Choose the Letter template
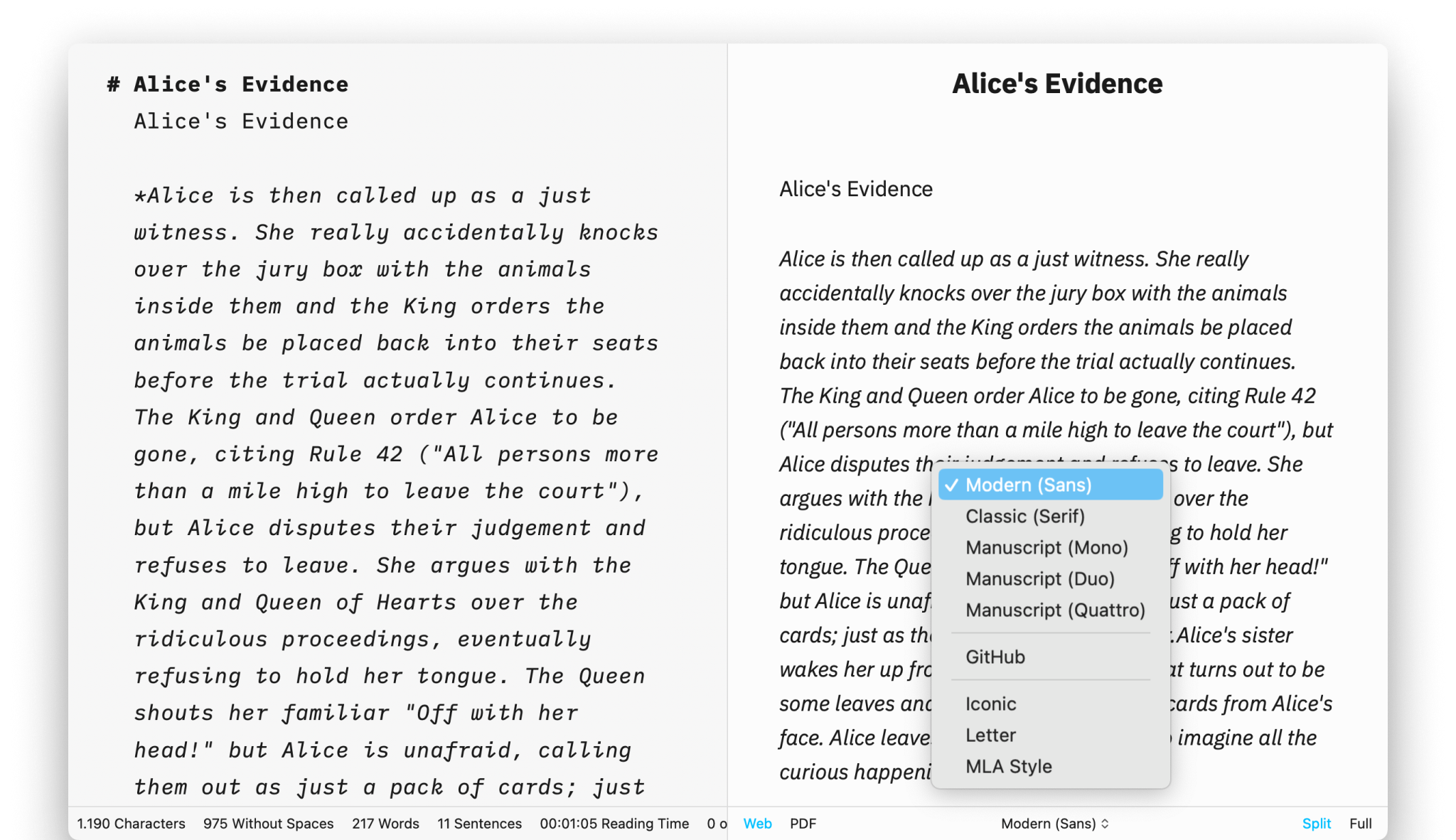This screenshot has width=1456, height=840. pyautogui.click(x=990, y=735)
